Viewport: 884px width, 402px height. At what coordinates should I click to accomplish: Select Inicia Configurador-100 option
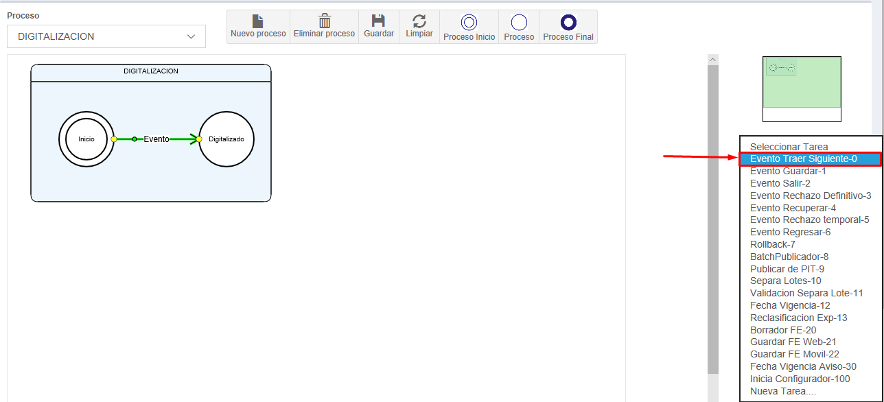coord(800,379)
